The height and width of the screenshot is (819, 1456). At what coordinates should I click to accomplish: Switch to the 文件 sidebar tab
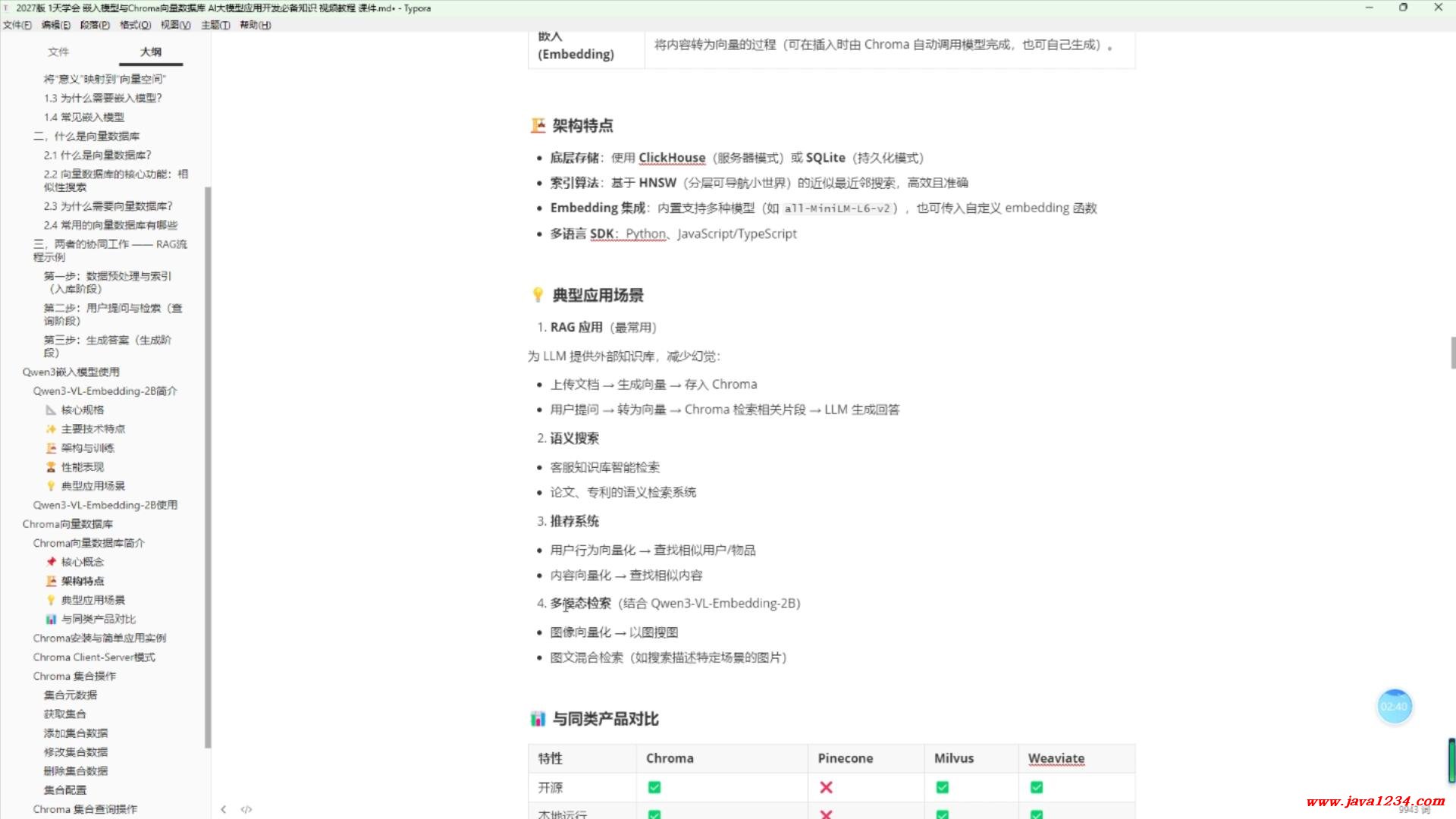coord(58,52)
